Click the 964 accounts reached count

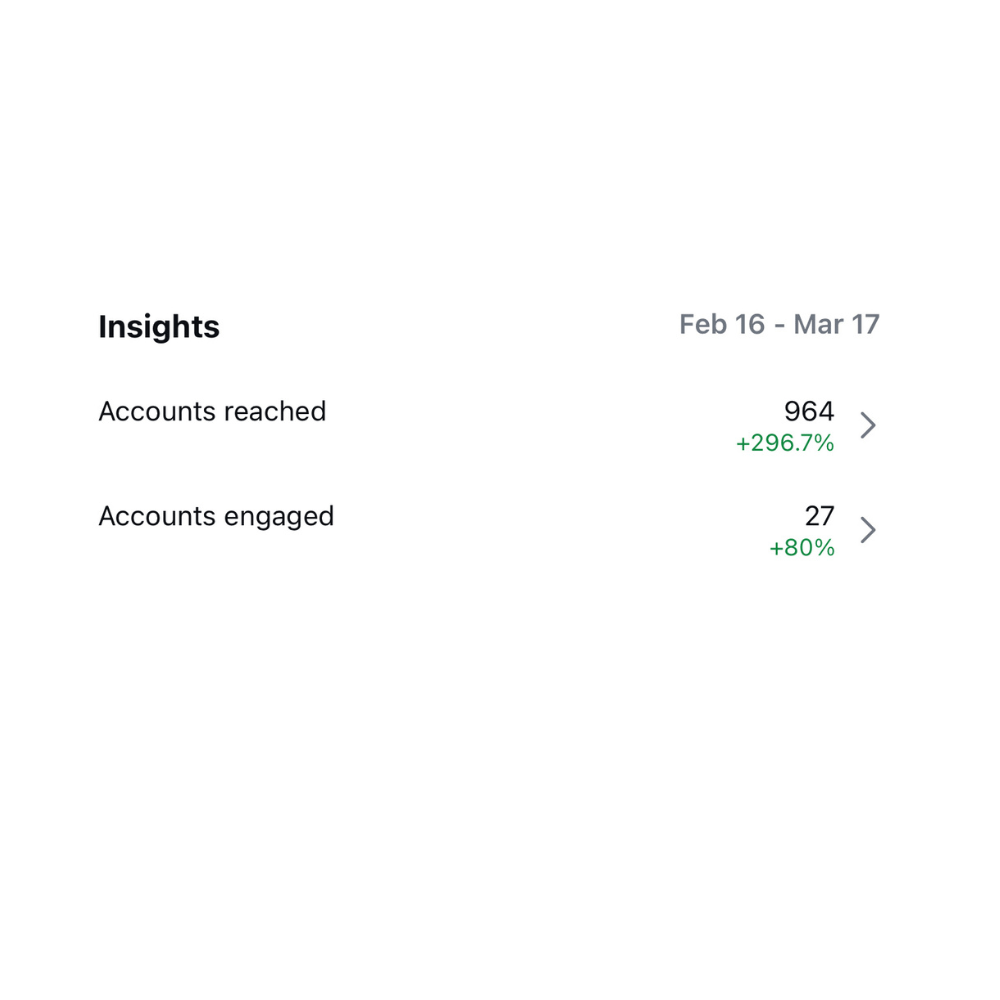tap(809, 411)
